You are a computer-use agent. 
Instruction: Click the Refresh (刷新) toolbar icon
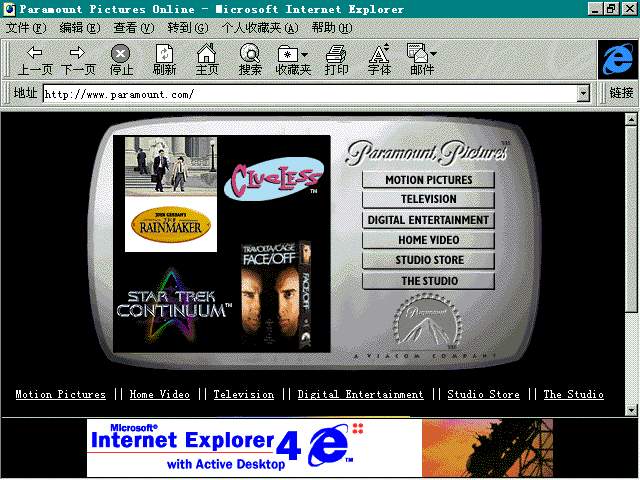[164, 53]
